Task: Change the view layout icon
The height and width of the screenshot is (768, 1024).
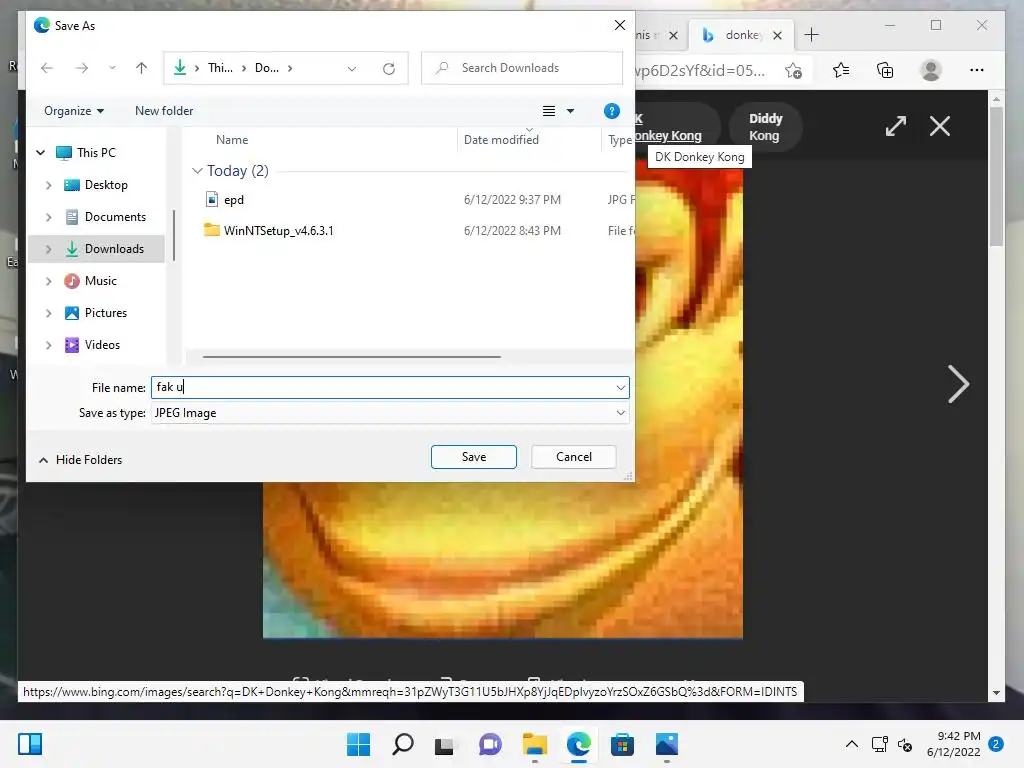Action: 549,111
